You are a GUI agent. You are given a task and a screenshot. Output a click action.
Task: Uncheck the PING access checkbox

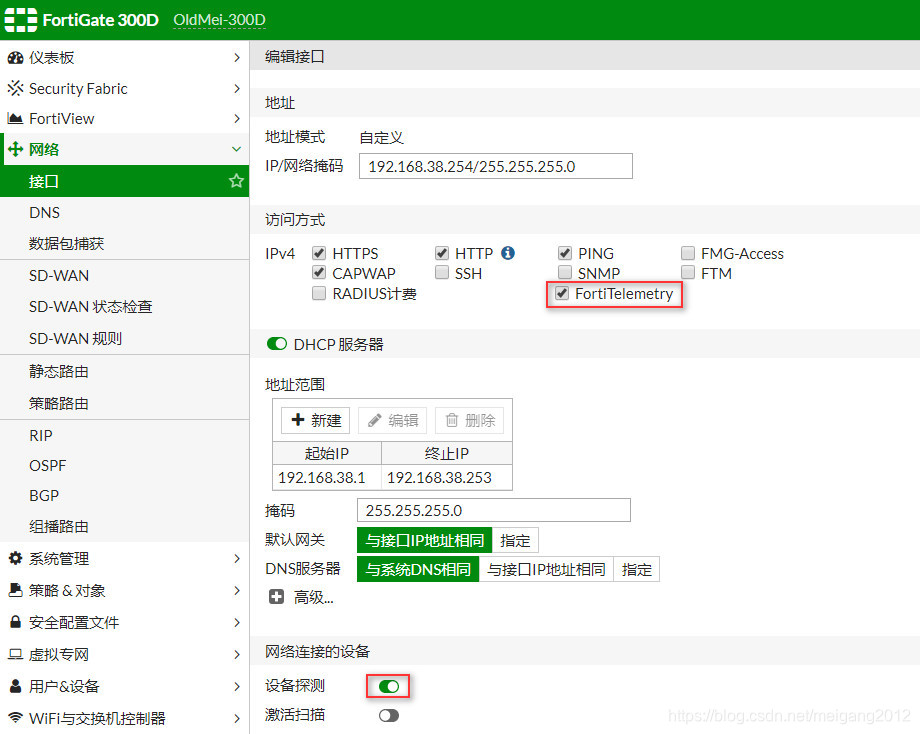coord(564,253)
